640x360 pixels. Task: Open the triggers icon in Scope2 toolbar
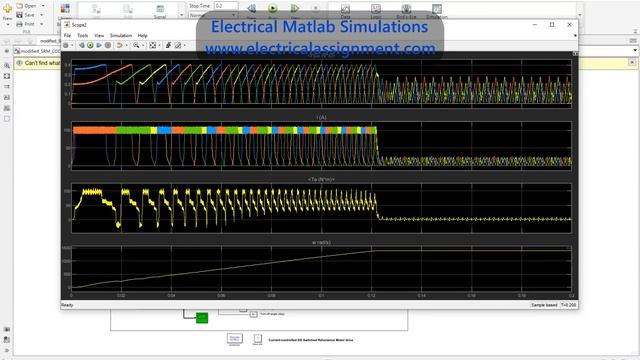click(x=168, y=45)
